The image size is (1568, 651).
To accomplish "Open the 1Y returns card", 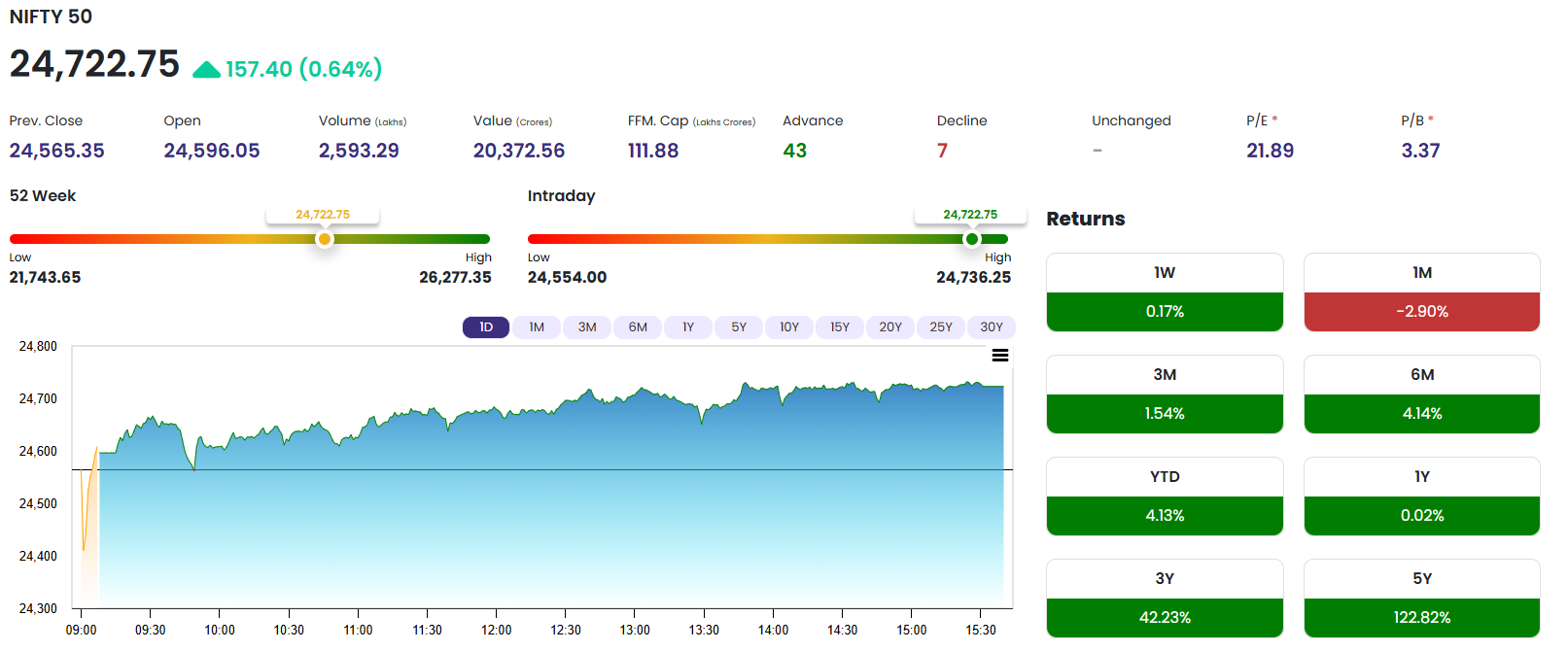I will point(1422,497).
